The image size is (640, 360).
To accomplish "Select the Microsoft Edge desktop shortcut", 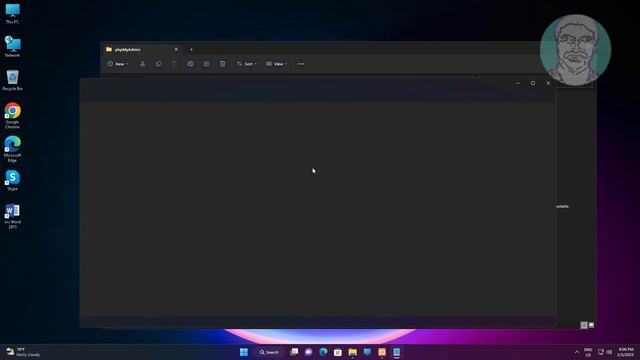I will tap(12, 149).
